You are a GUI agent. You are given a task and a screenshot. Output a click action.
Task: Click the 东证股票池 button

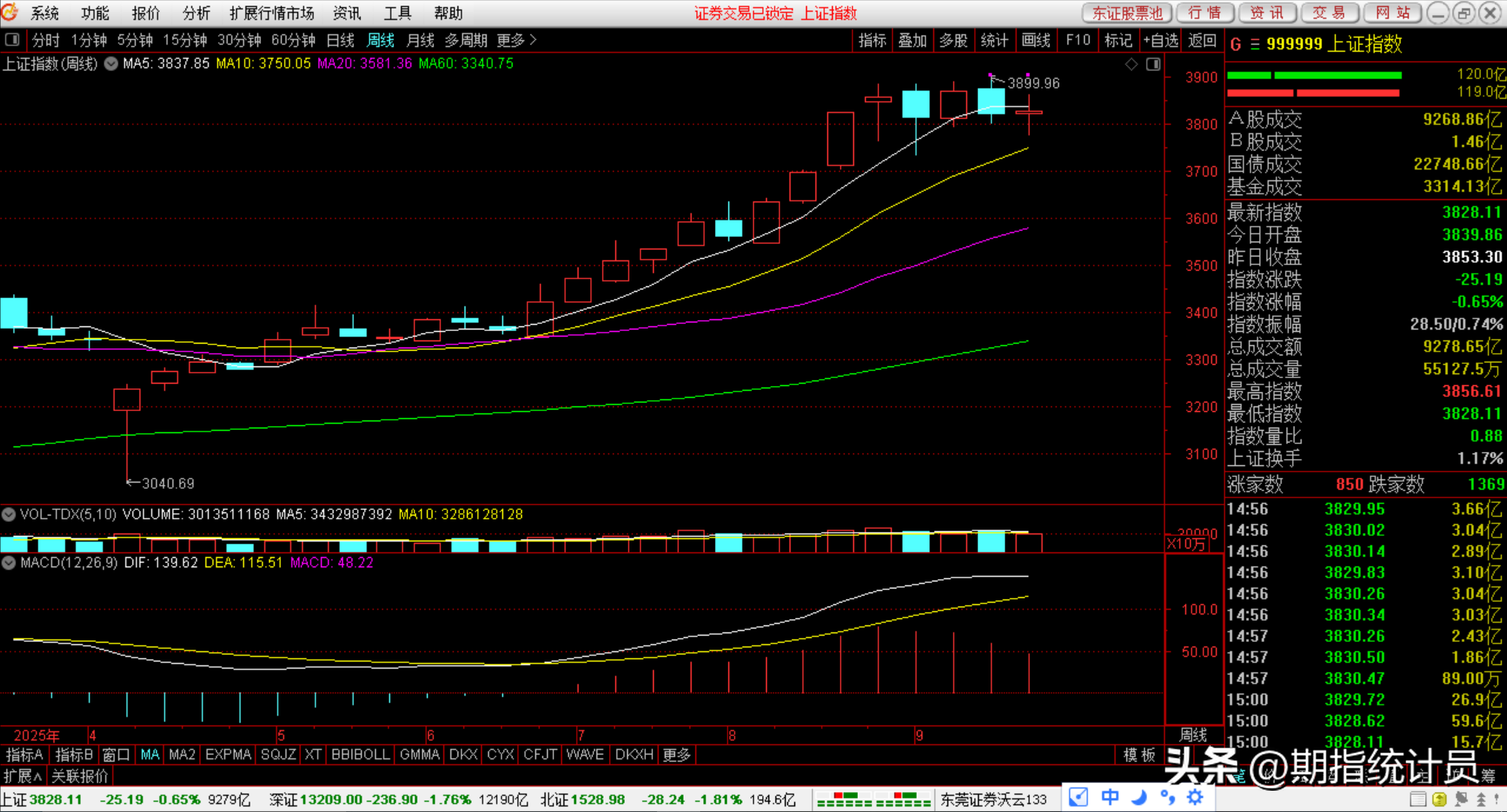[x=1126, y=13]
